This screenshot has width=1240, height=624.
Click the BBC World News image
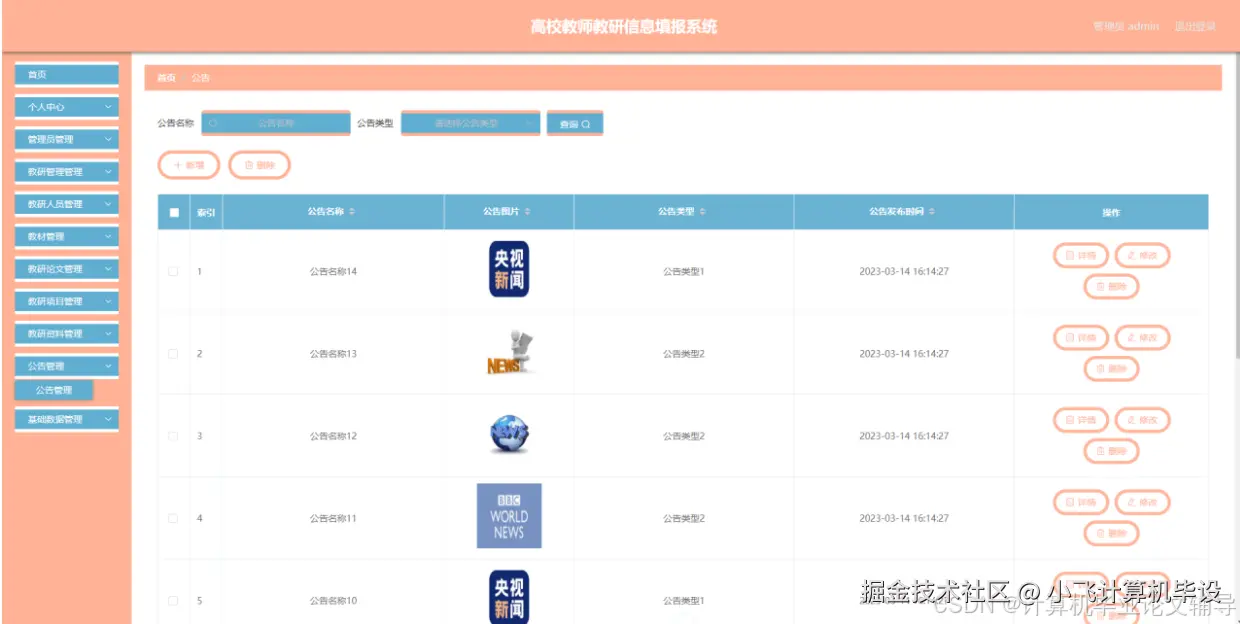pos(509,516)
